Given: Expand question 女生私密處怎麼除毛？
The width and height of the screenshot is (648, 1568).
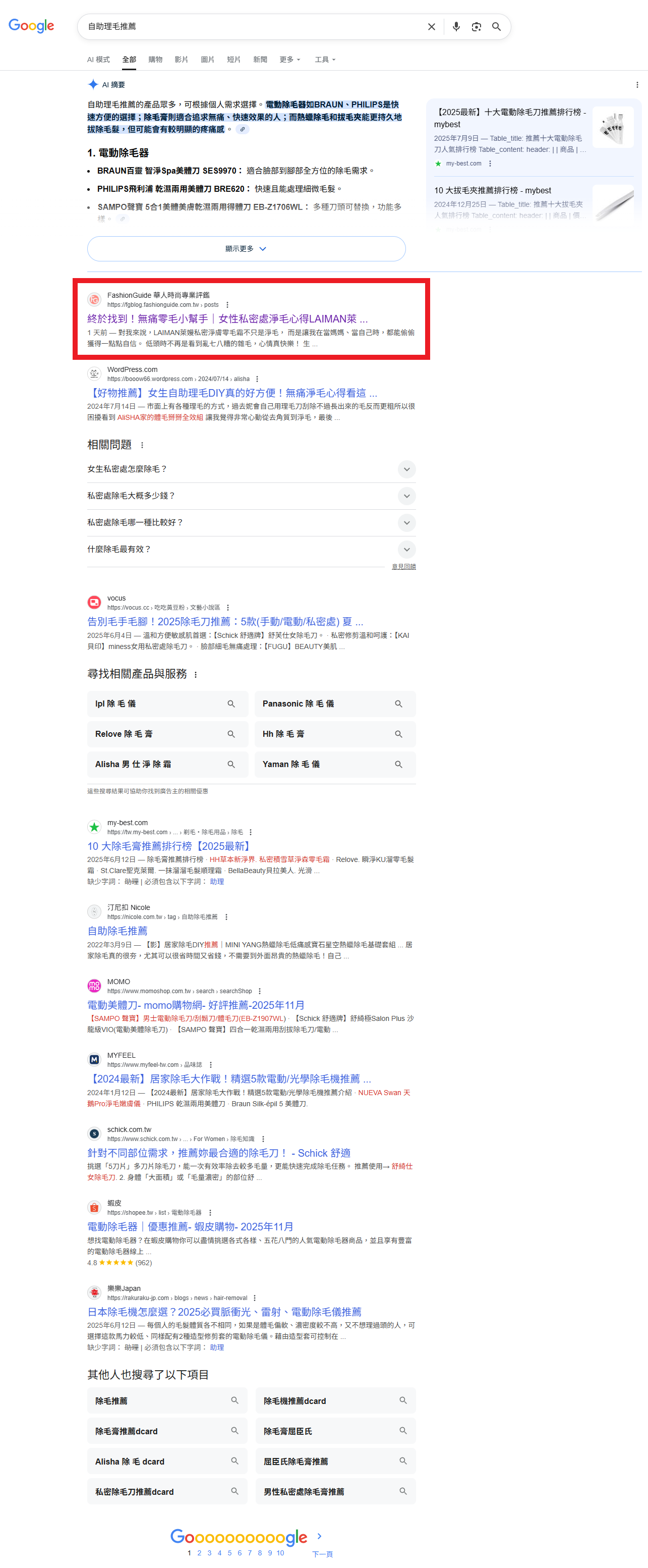Looking at the screenshot, I should coord(406,469).
